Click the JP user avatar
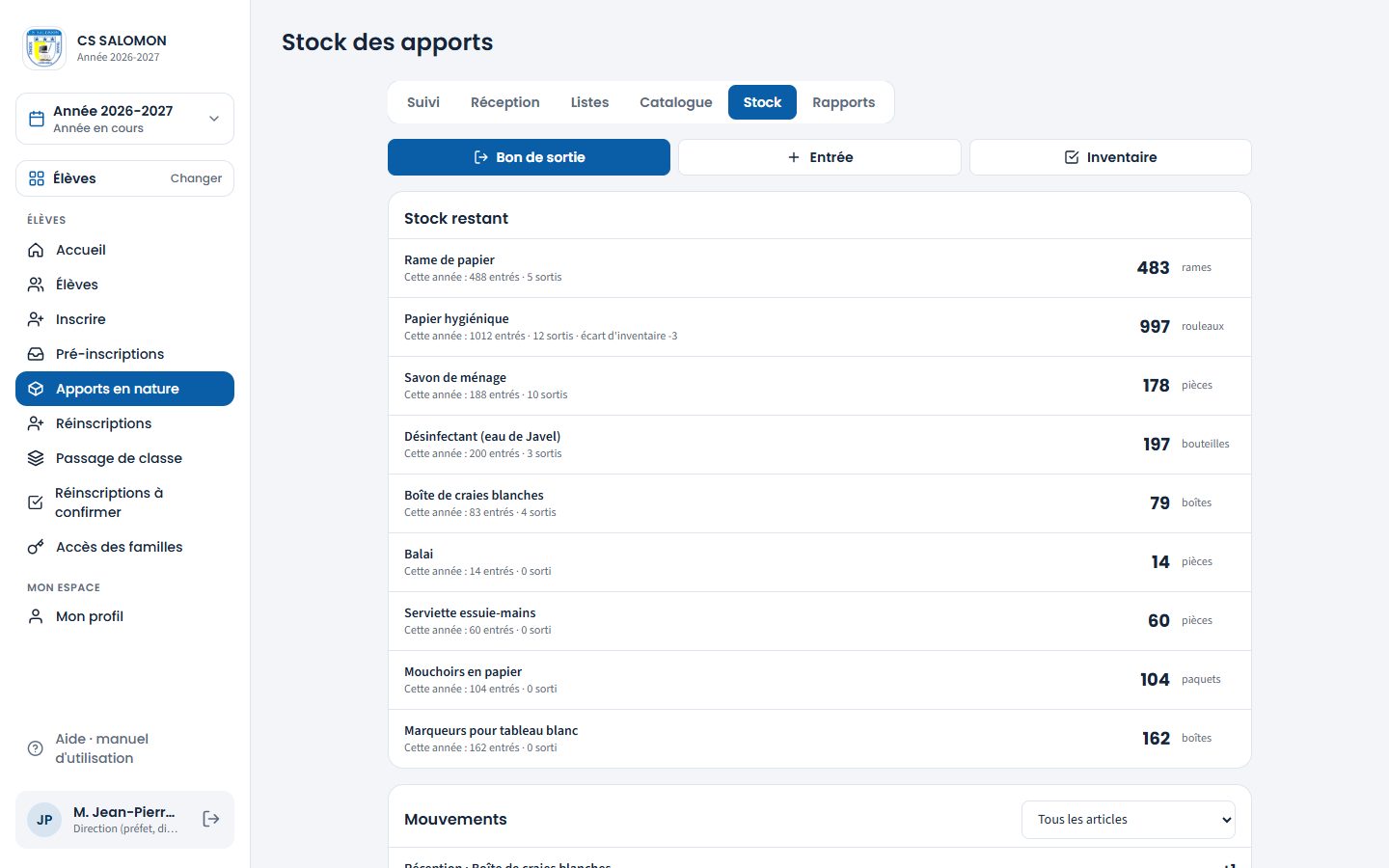The image size is (1389, 868). click(44, 820)
